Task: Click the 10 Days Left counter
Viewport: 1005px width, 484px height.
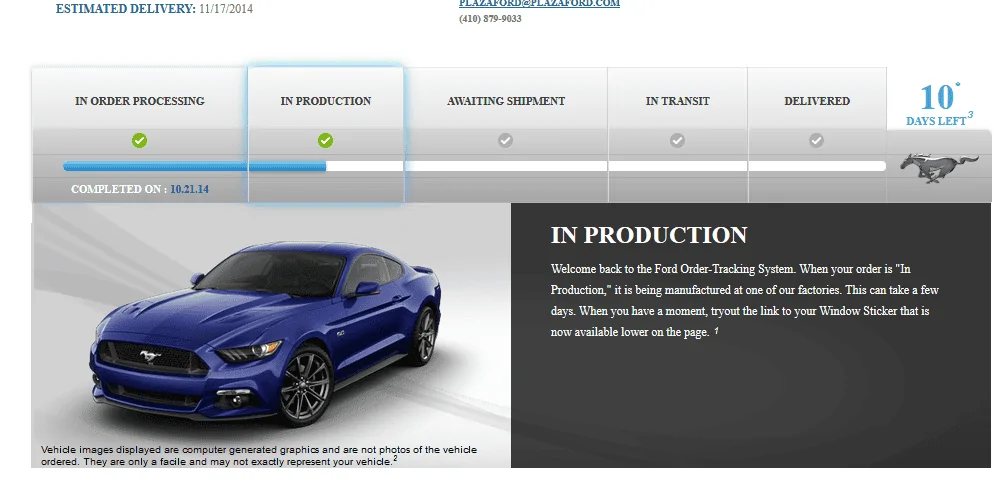Action: [939, 104]
